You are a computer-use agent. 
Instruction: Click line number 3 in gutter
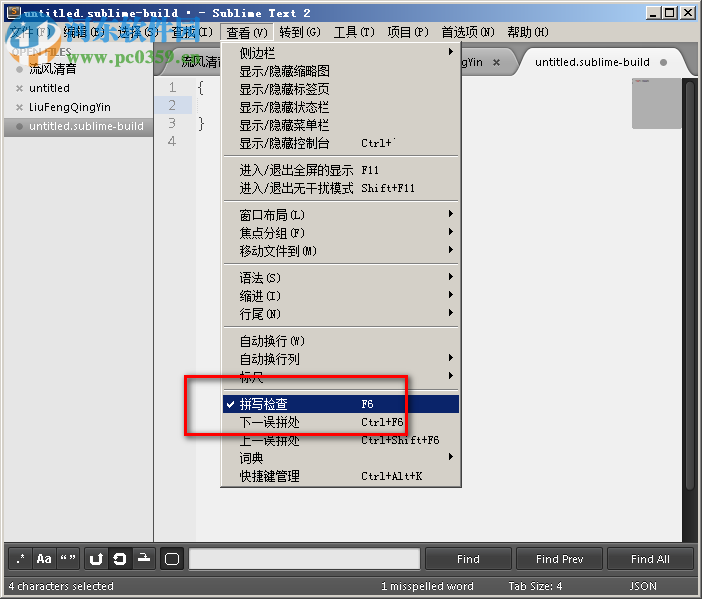click(172, 123)
